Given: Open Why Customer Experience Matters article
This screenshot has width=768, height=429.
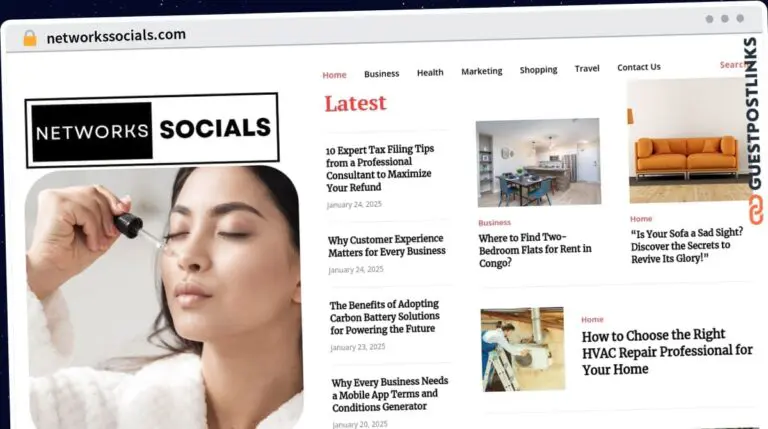Looking at the screenshot, I should 386,245.
